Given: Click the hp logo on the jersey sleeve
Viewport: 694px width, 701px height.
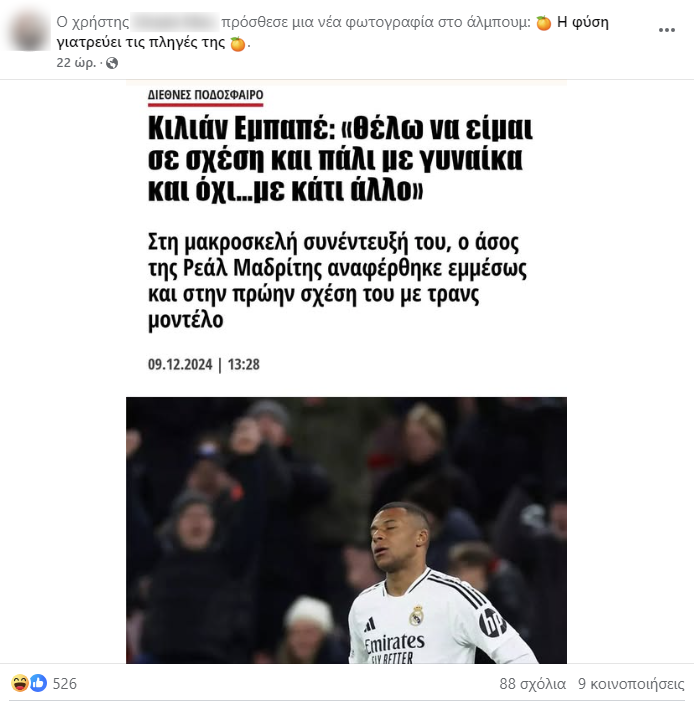Looking at the screenshot, I should coord(492,622).
